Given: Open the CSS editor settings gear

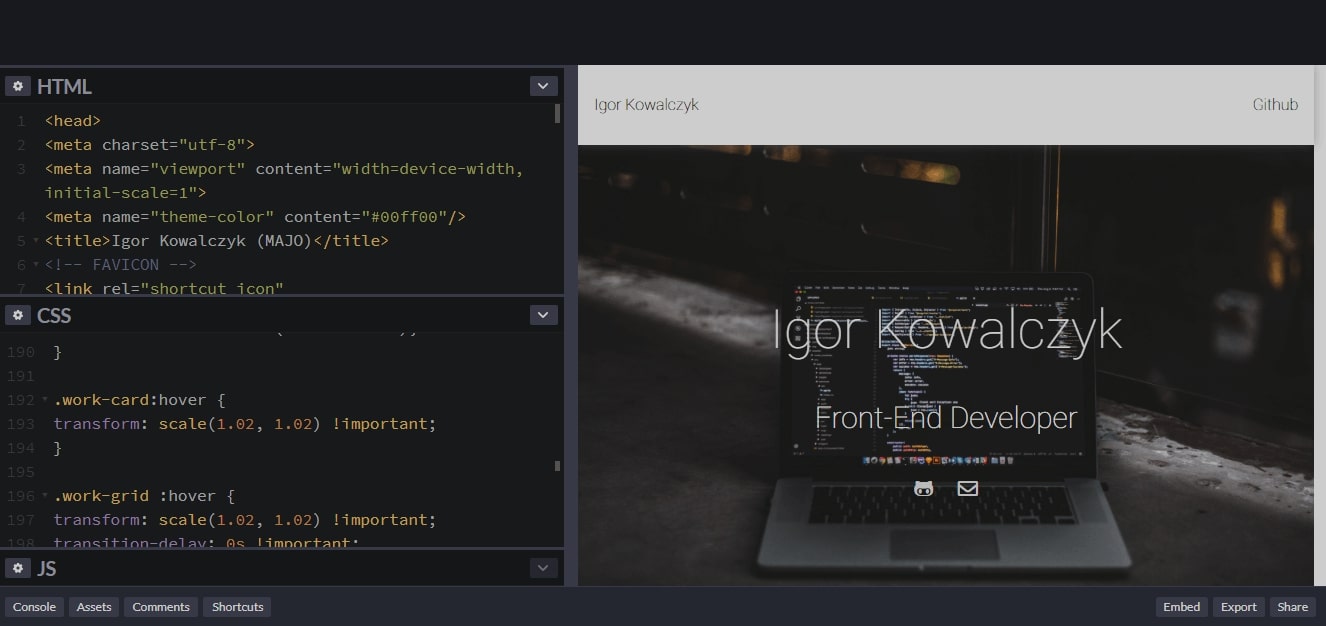Looking at the screenshot, I should point(17,316).
